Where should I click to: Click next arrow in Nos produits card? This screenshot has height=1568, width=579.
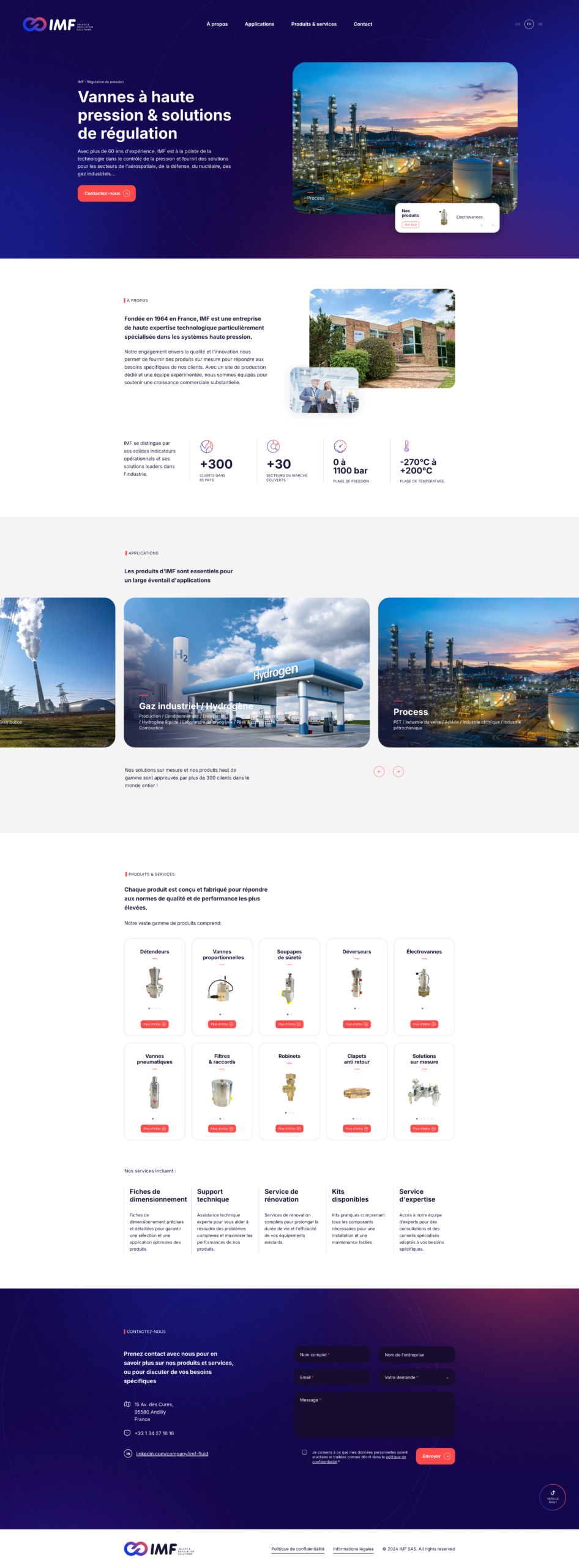493,225
